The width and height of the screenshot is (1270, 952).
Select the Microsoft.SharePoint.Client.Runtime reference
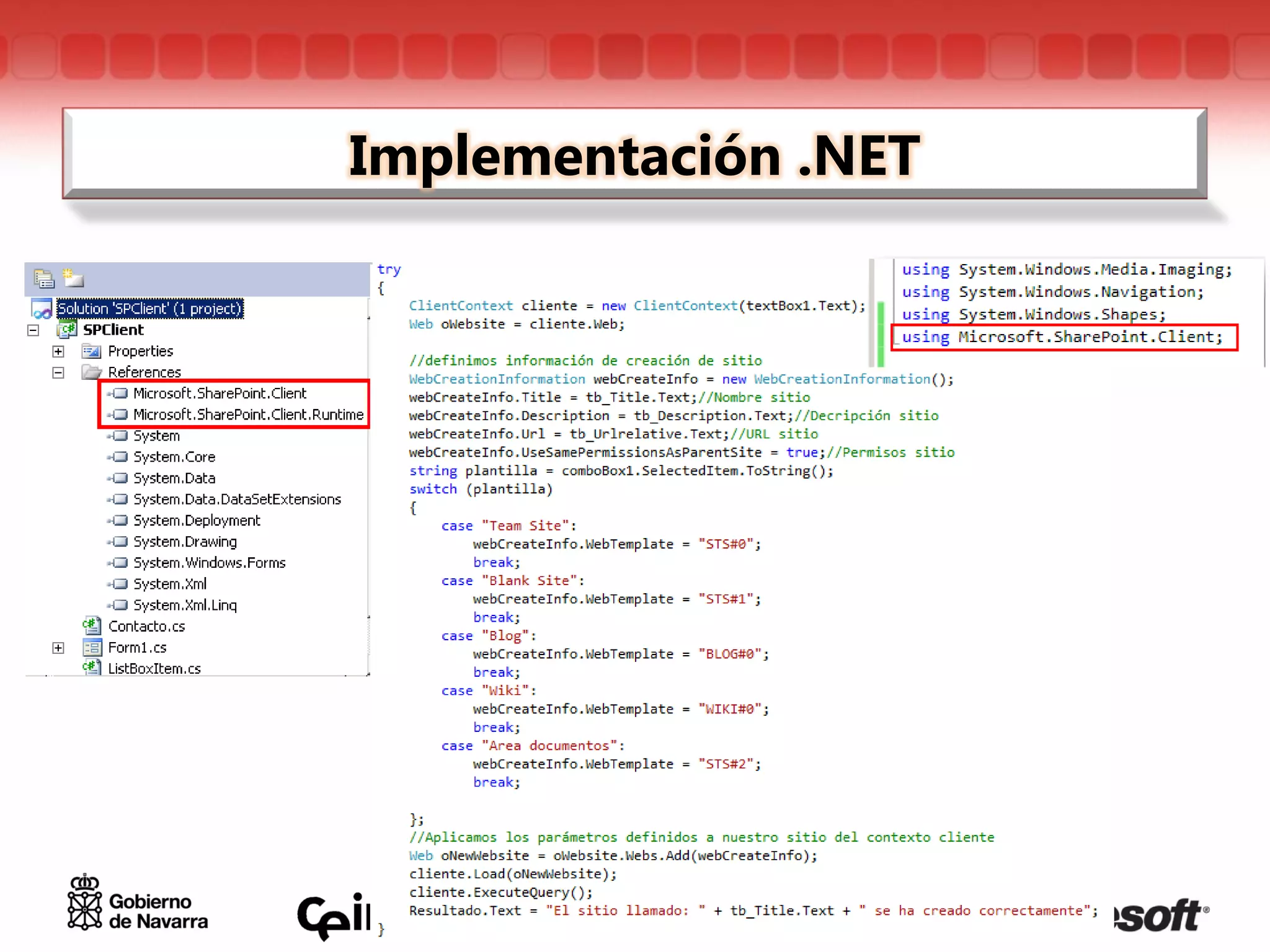click(x=249, y=415)
